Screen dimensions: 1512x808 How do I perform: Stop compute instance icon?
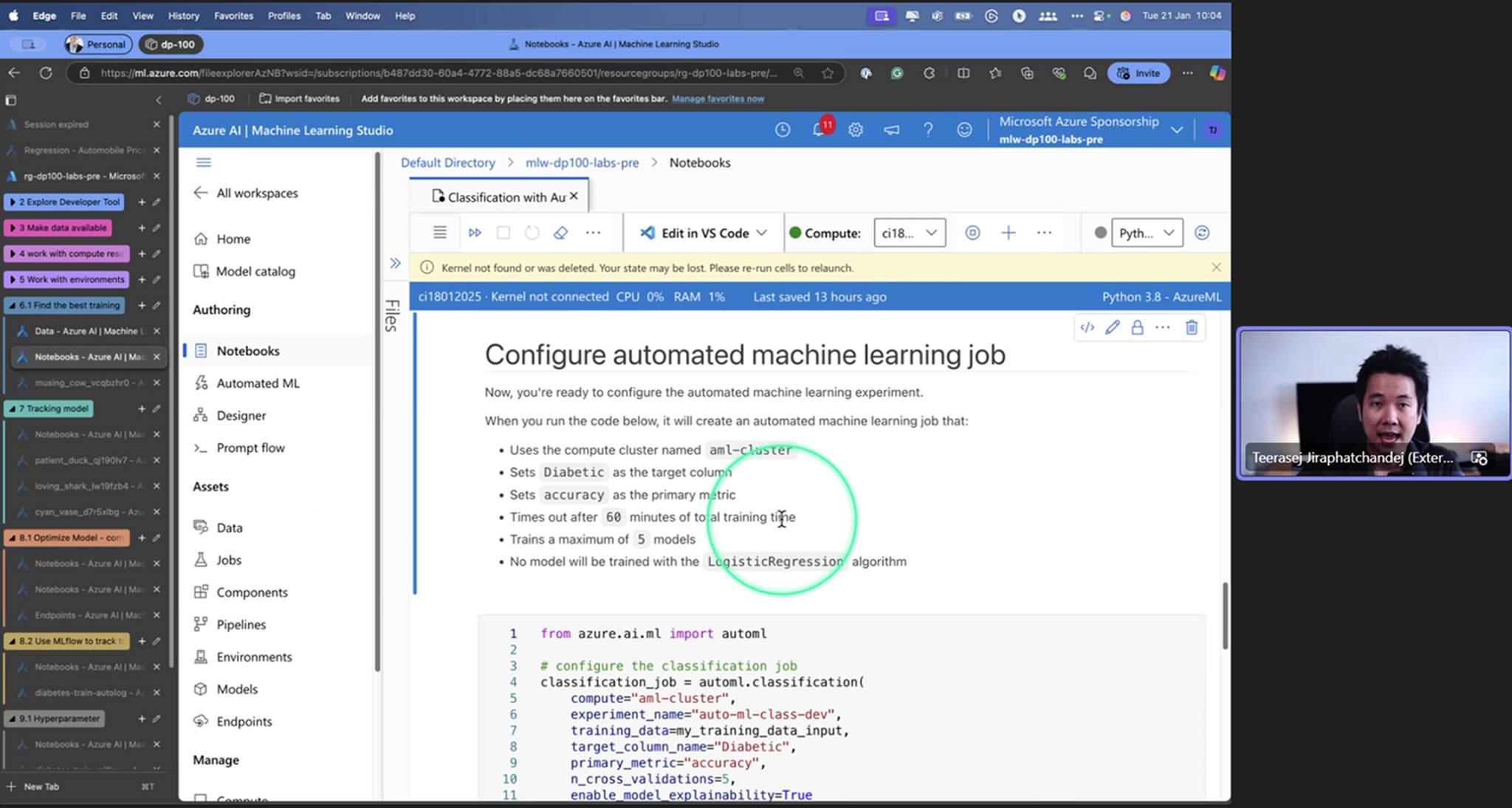tap(972, 233)
